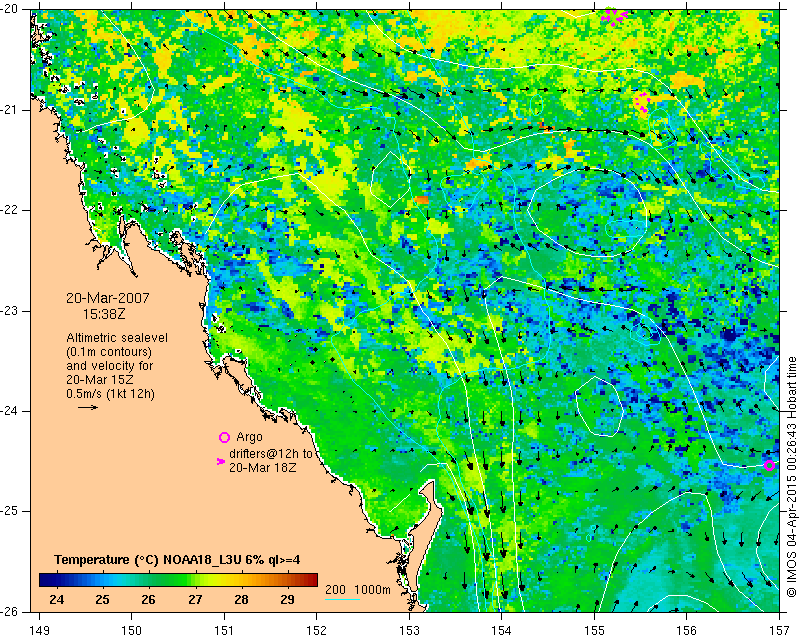Click the '150' longitude axis label
This screenshot has width=800, height=640.
[132, 630]
